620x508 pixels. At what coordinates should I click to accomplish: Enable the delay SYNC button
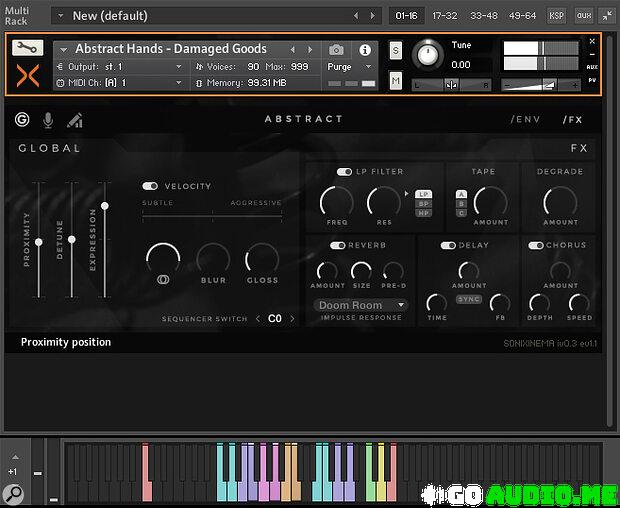coord(469,299)
